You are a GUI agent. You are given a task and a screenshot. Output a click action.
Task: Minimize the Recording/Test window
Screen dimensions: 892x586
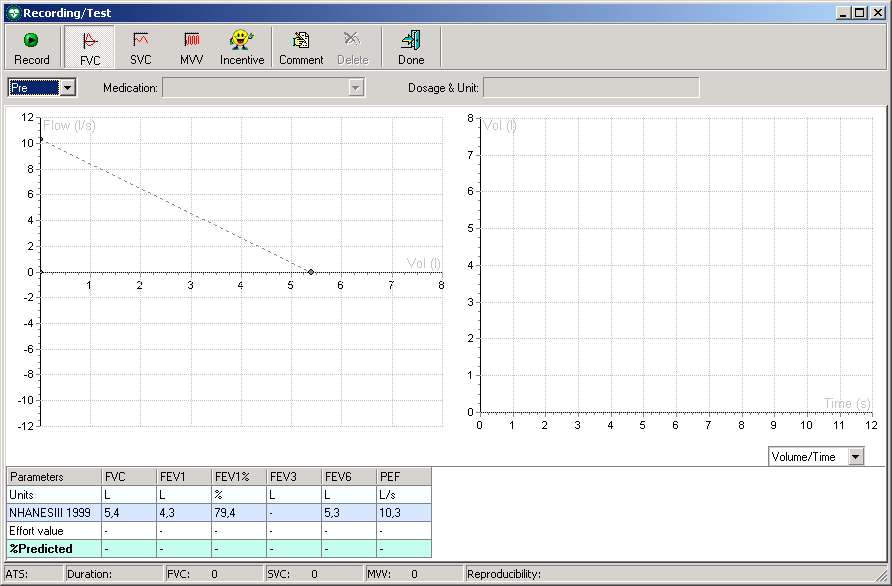[x=844, y=13]
